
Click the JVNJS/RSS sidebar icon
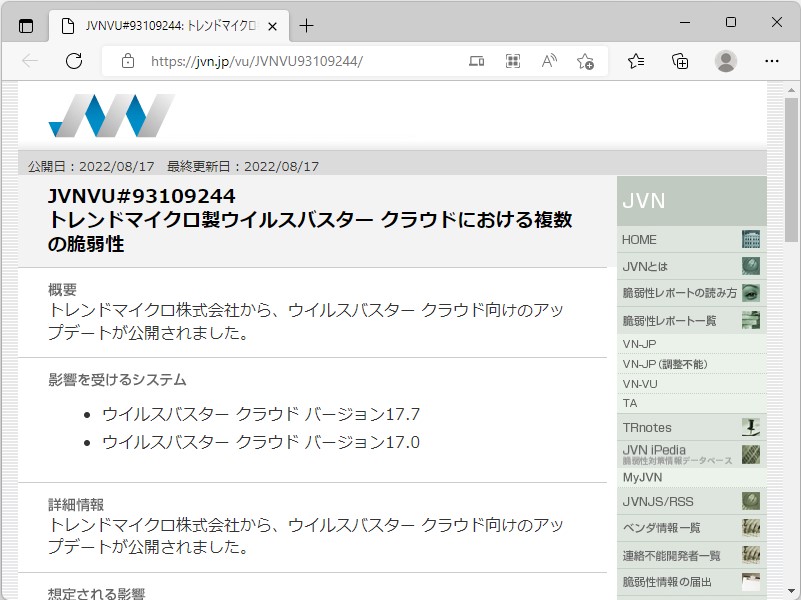[750, 500]
